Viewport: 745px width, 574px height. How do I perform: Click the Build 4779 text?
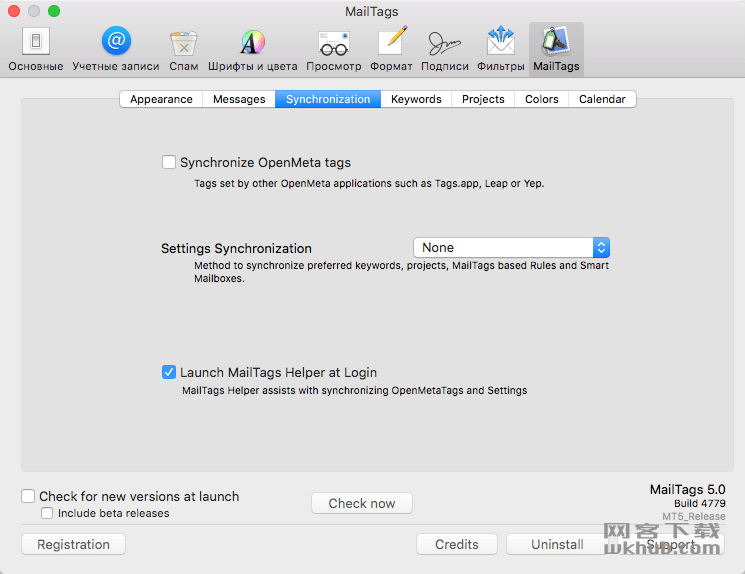[x=700, y=503]
